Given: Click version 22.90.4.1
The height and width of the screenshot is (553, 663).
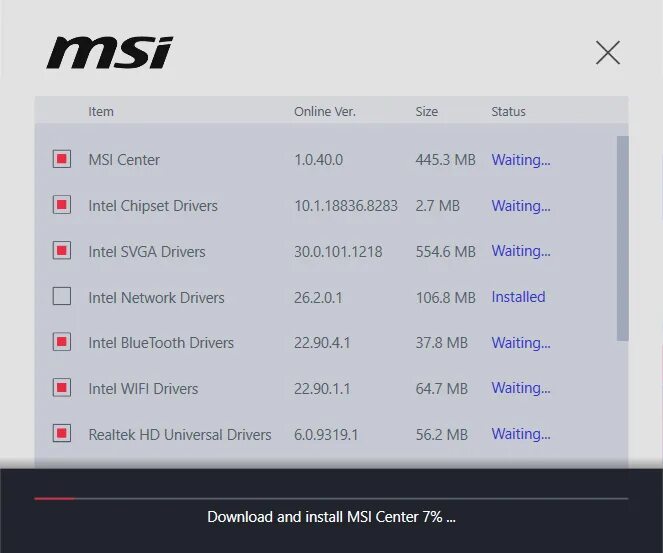Looking at the screenshot, I should point(322,343).
